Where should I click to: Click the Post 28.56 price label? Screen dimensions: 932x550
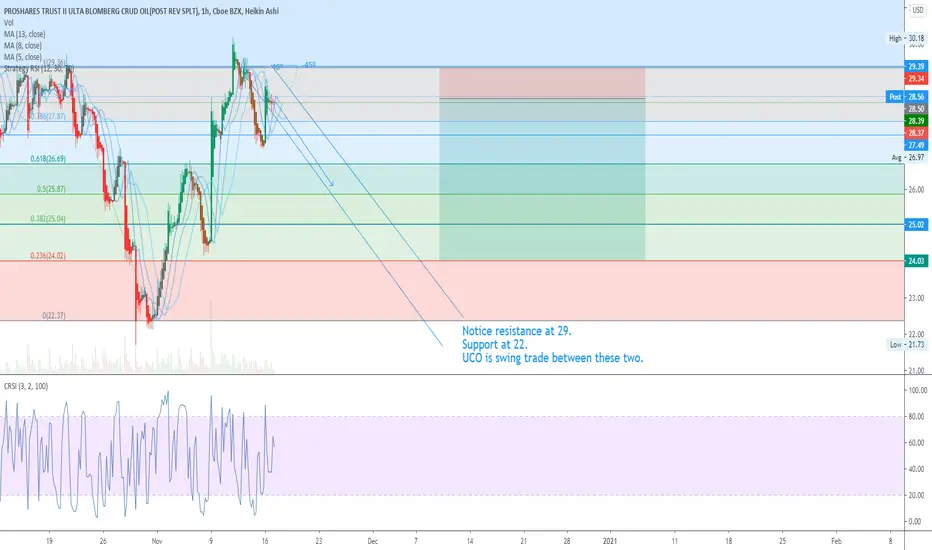click(x=906, y=96)
